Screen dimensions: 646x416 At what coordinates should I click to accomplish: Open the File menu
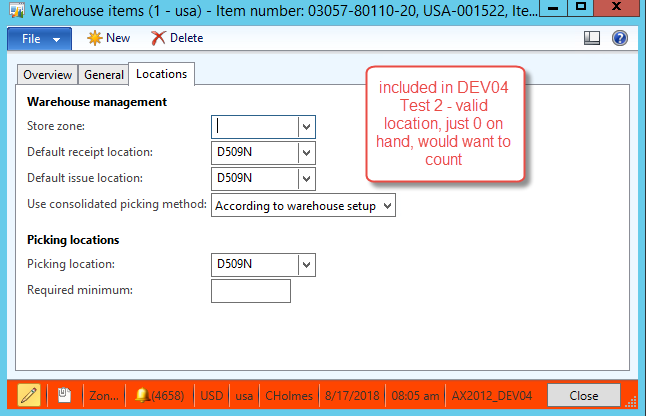(x=40, y=39)
